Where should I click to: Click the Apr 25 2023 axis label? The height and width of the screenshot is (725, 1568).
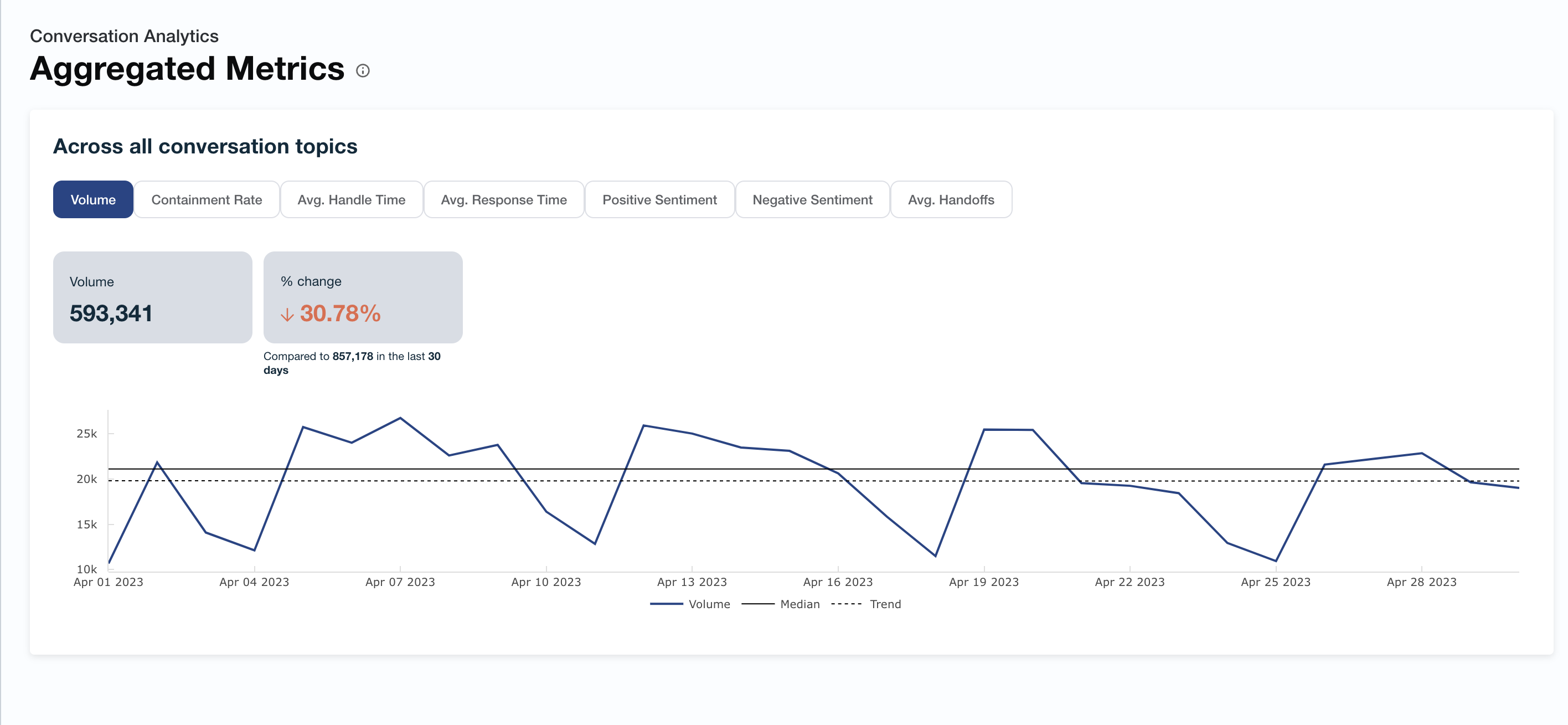tap(1275, 582)
